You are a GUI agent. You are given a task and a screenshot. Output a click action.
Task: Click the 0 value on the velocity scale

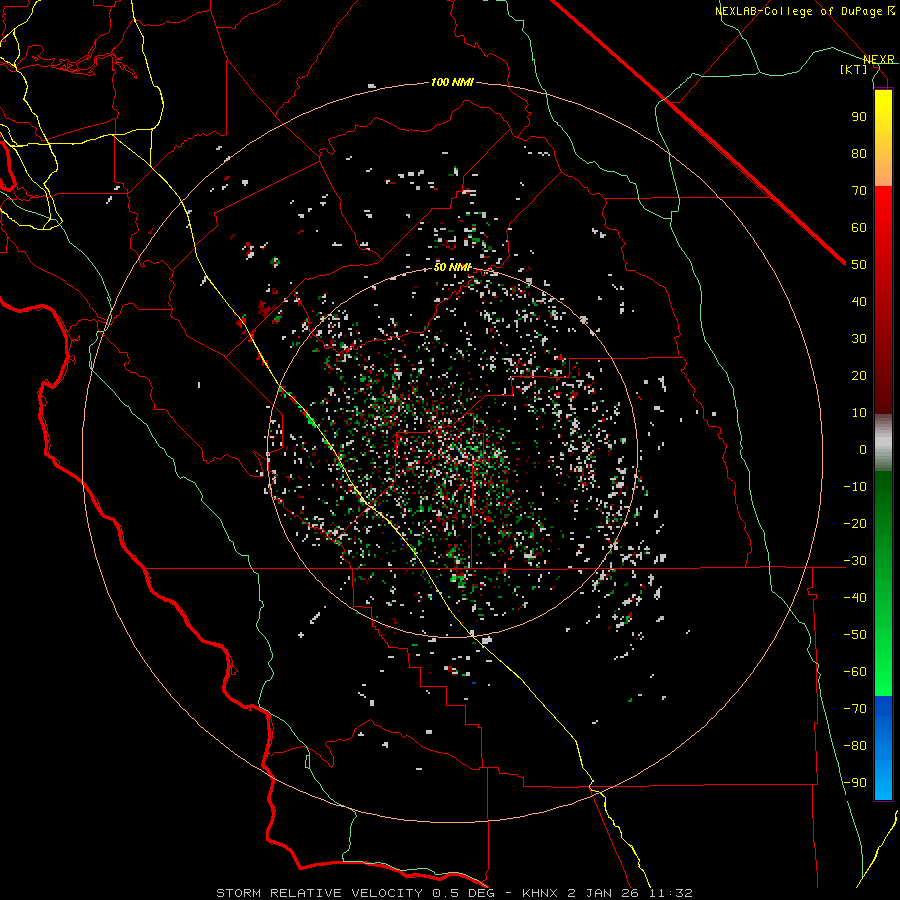tap(863, 450)
